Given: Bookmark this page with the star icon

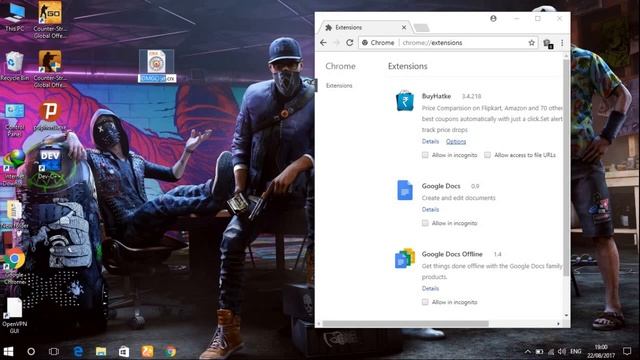Looking at the screenshot, I should (x=531, y=42).
